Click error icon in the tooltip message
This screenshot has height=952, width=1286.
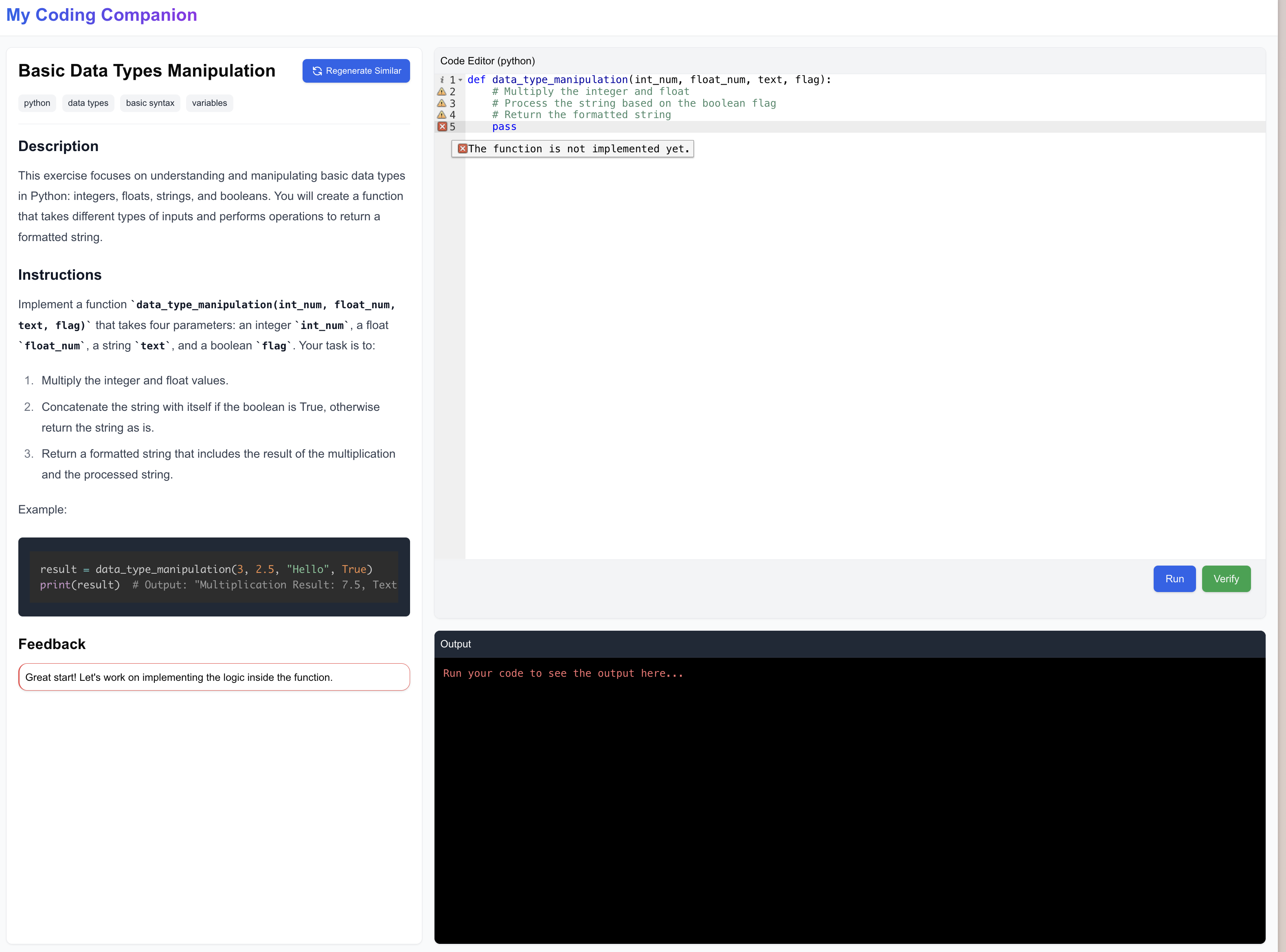pyautogui.click(x=462, y=149)
